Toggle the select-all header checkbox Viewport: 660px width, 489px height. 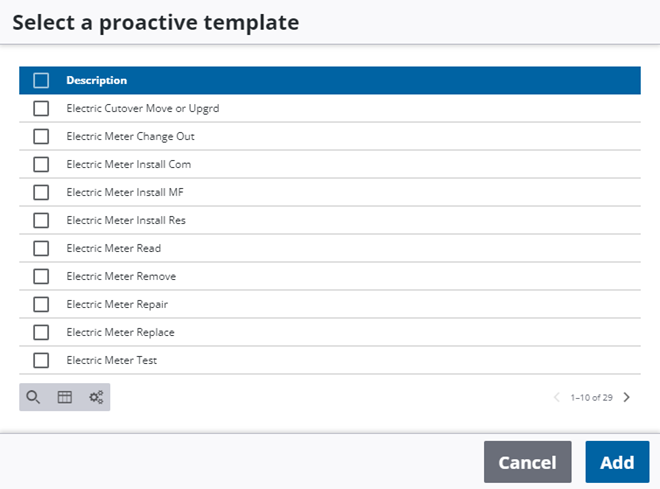(x=41, y=80)
